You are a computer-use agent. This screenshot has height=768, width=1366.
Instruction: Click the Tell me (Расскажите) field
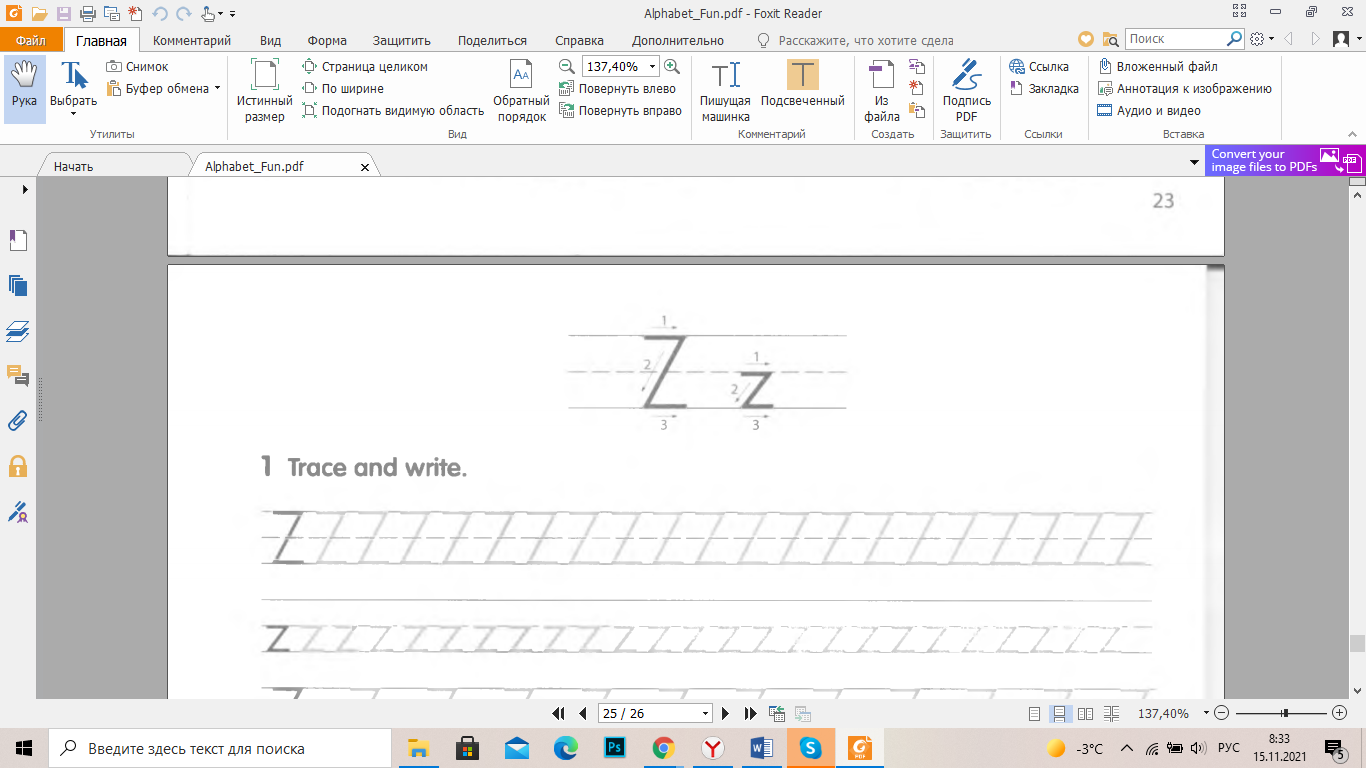click(x=866, y=41)
